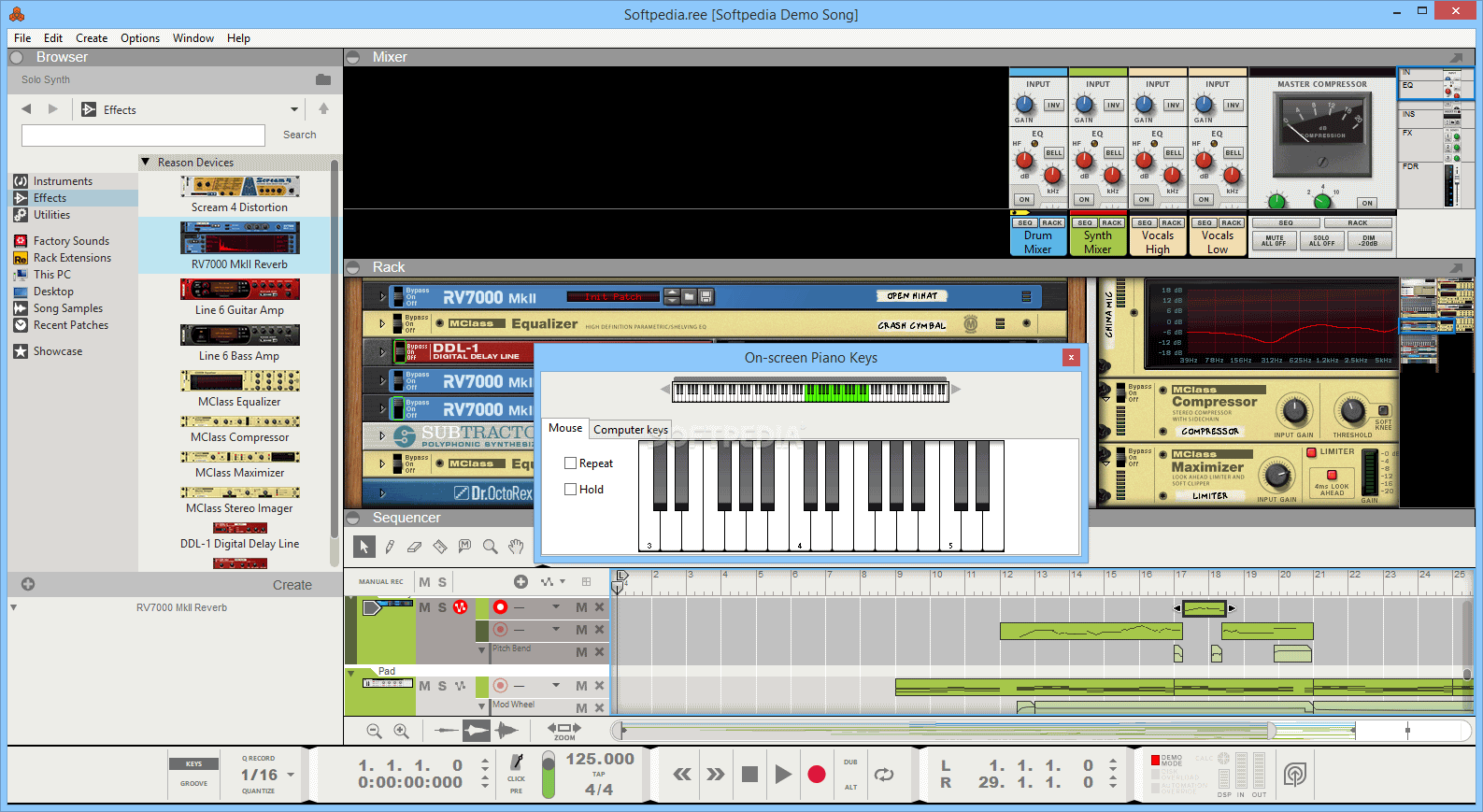This screenshot has height=812, width=1483.
Task: Open the Options menu
Action: (x=140, y=38)
